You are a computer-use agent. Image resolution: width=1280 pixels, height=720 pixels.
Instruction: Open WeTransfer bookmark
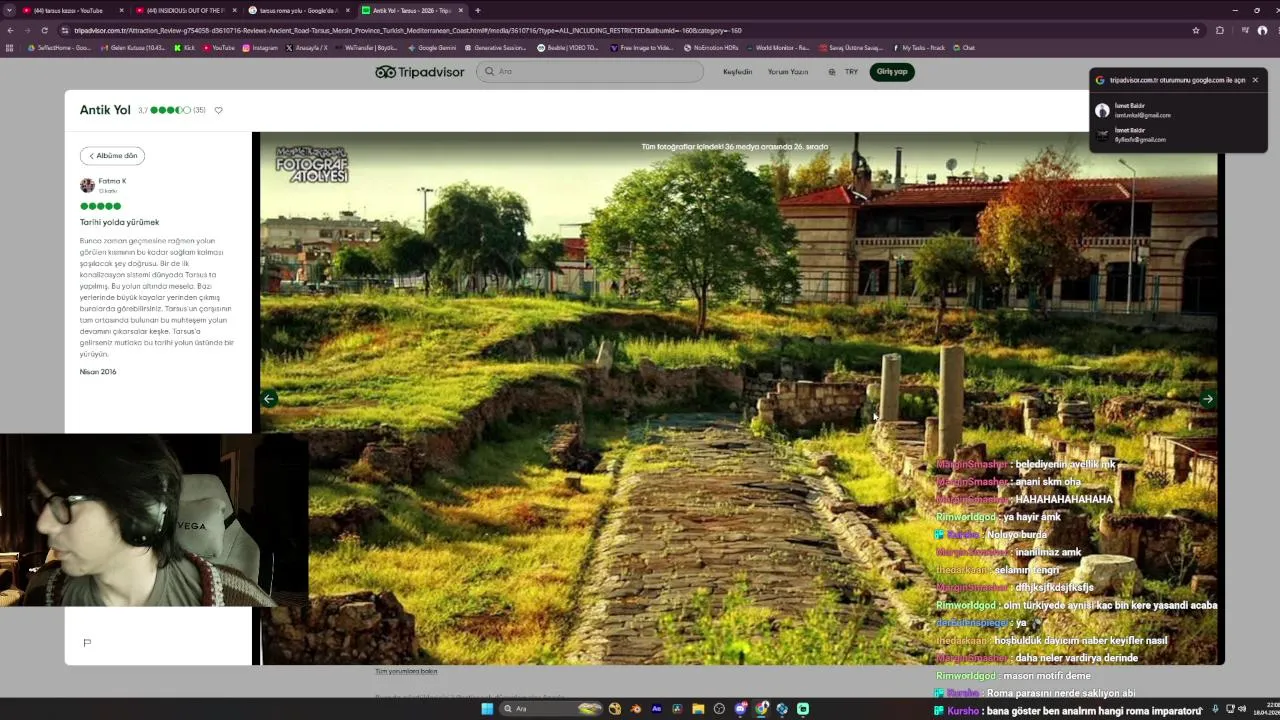367,48
